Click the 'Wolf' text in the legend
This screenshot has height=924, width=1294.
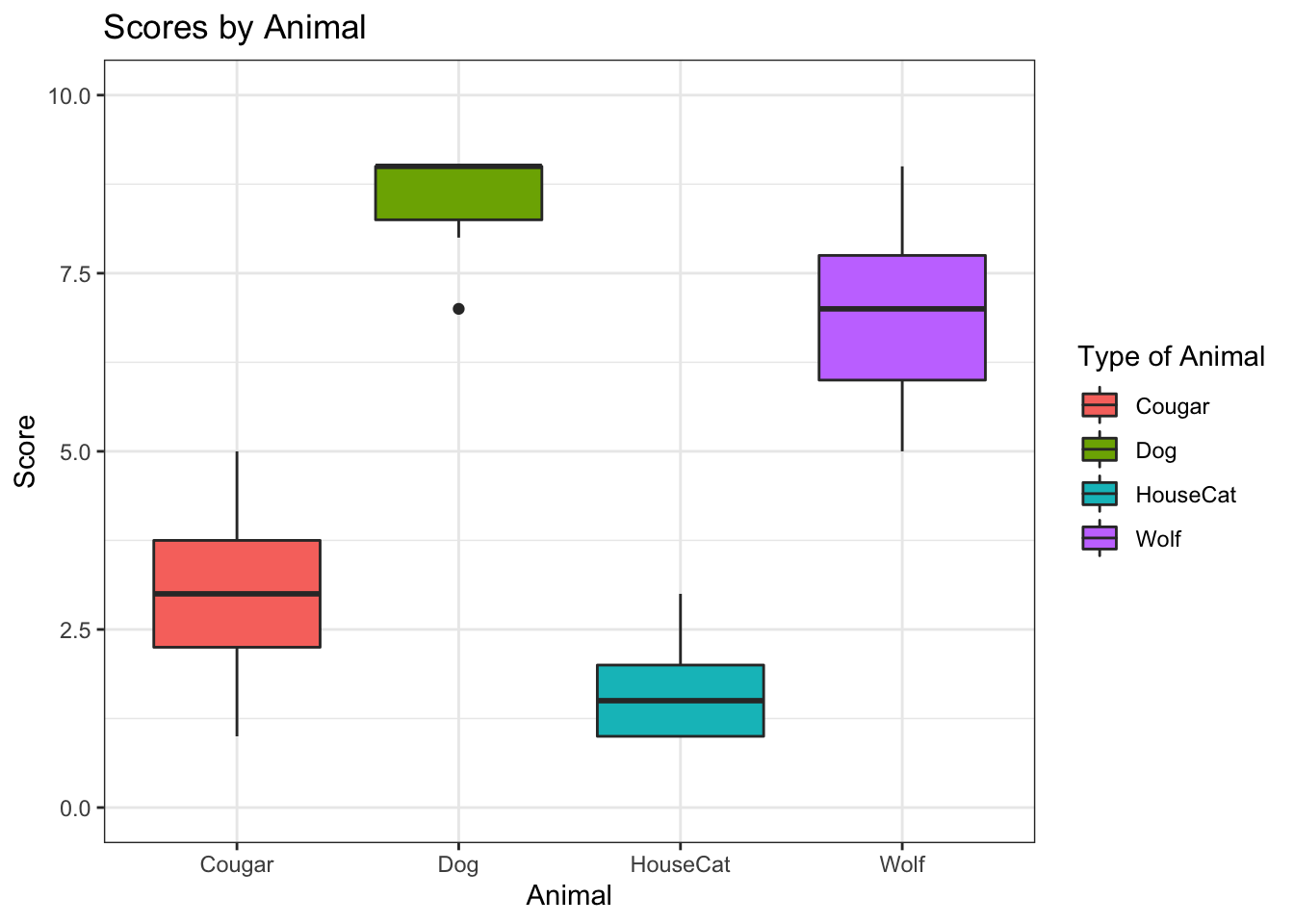(1158, 539)
